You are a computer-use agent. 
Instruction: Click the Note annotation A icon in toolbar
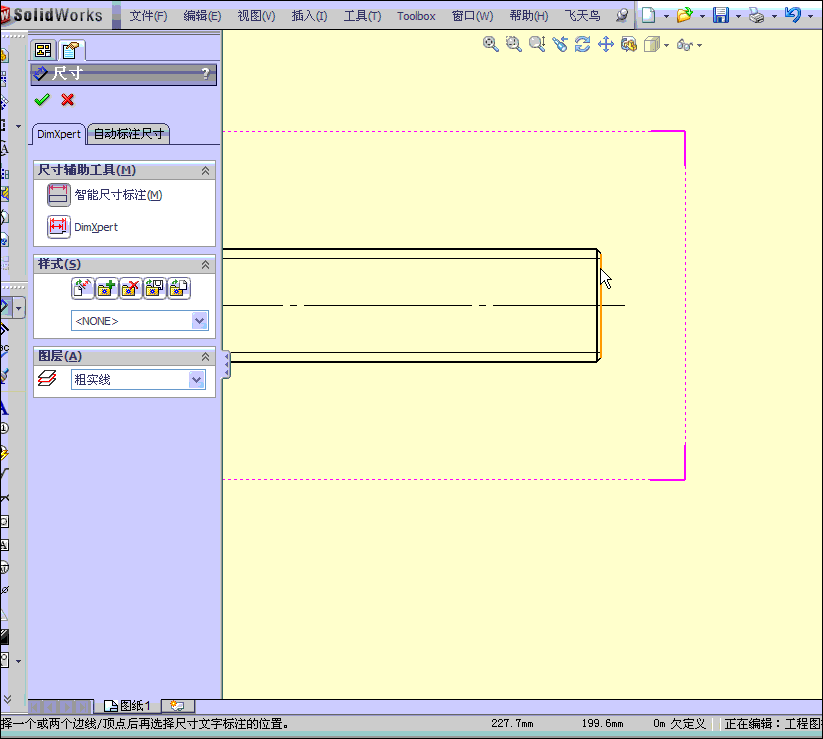pyautogui.click(x=4, y=407)
